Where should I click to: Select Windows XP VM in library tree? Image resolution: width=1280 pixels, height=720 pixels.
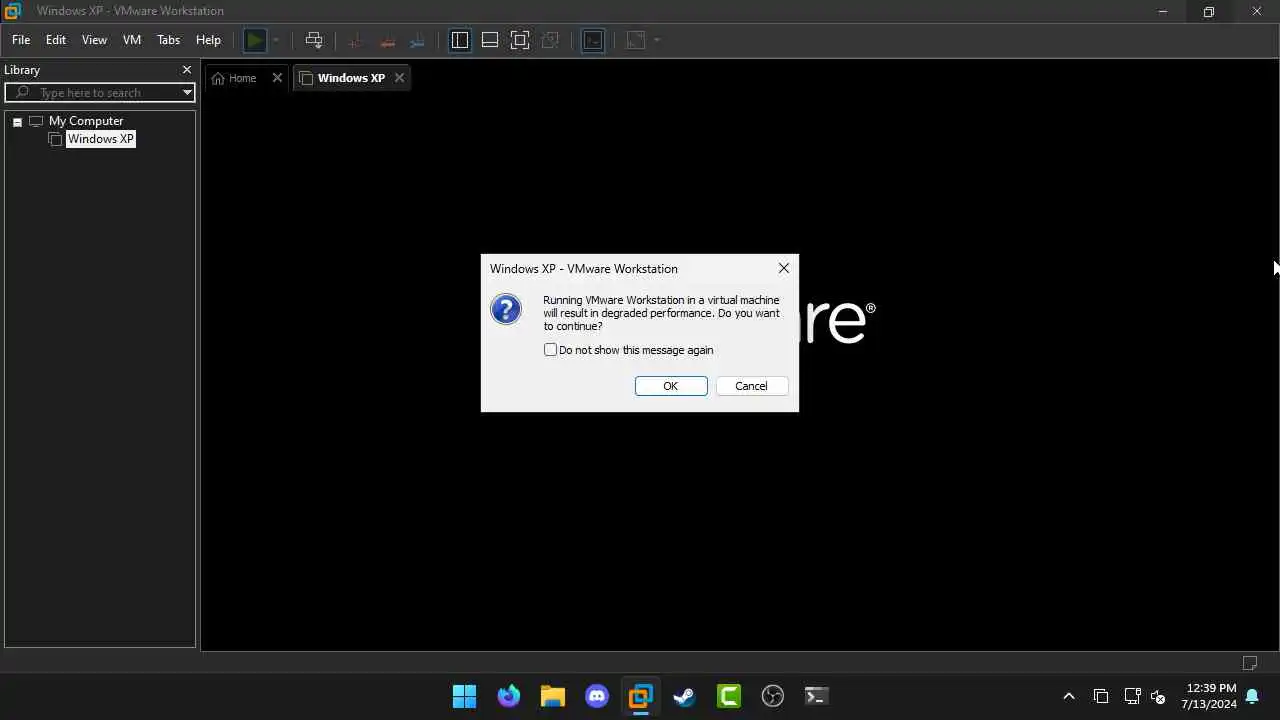[x=100, y=139]
